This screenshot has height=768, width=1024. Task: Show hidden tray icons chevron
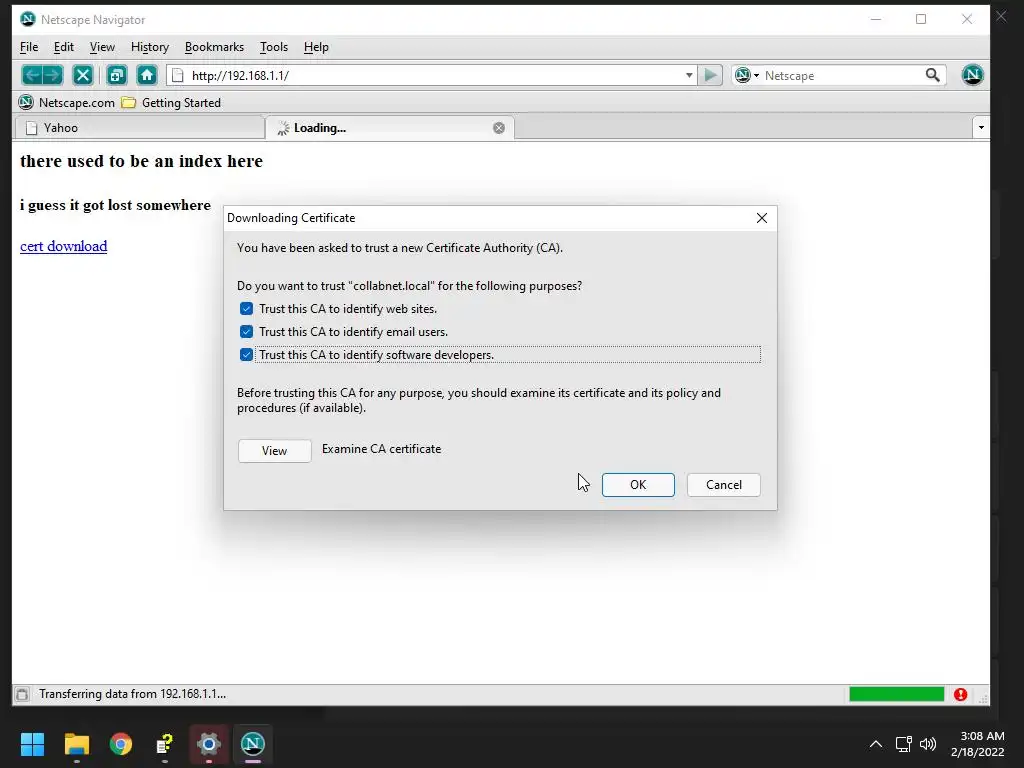(876, 744)
